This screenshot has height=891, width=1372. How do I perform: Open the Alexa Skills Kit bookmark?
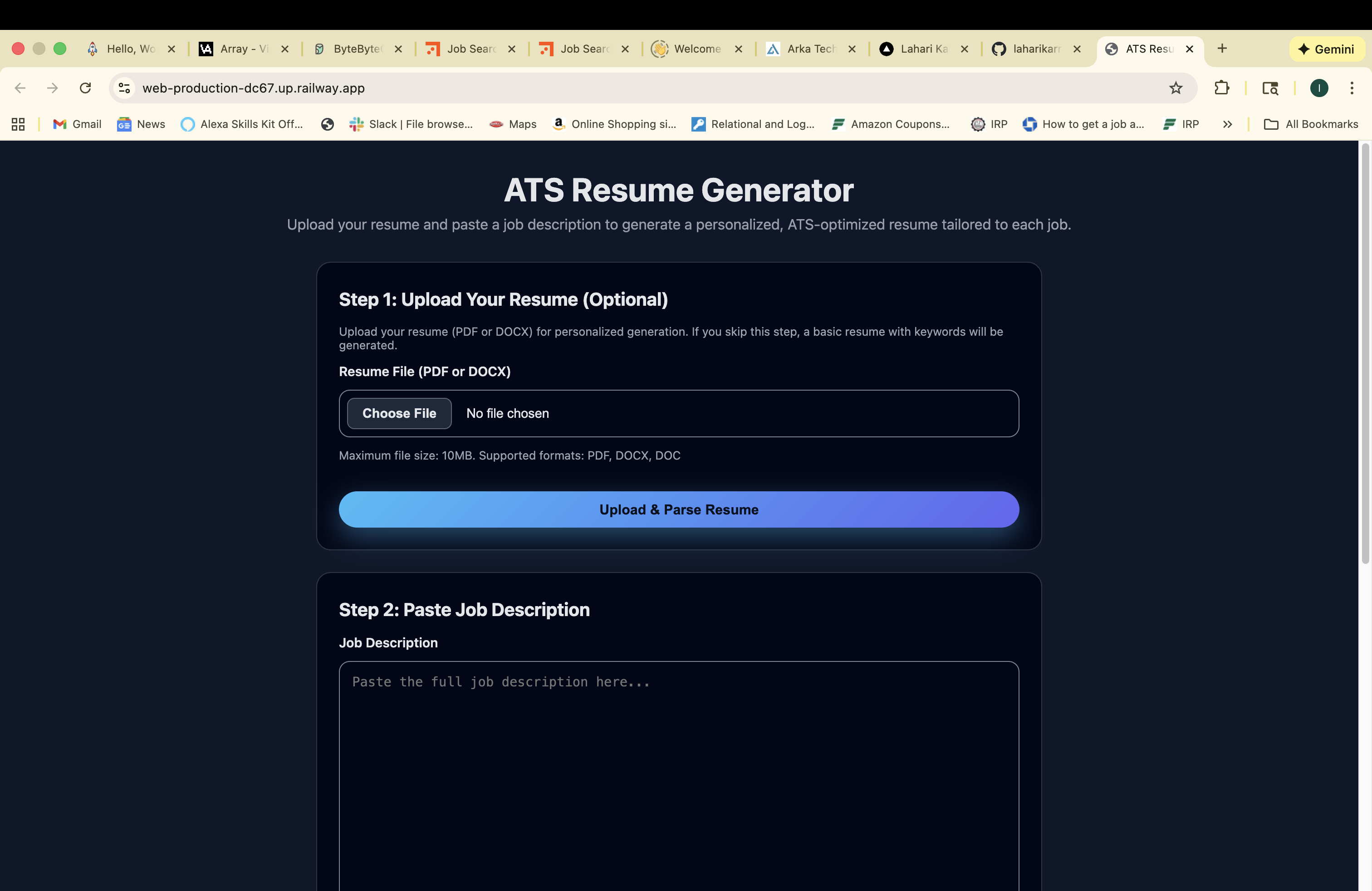point(242,124)
